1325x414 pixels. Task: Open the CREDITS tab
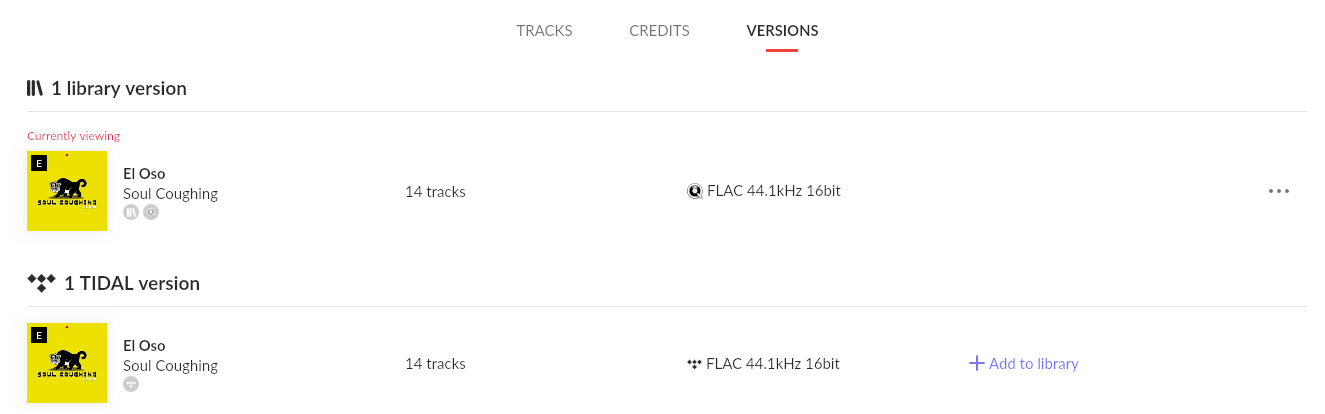[x=659, y=31]
